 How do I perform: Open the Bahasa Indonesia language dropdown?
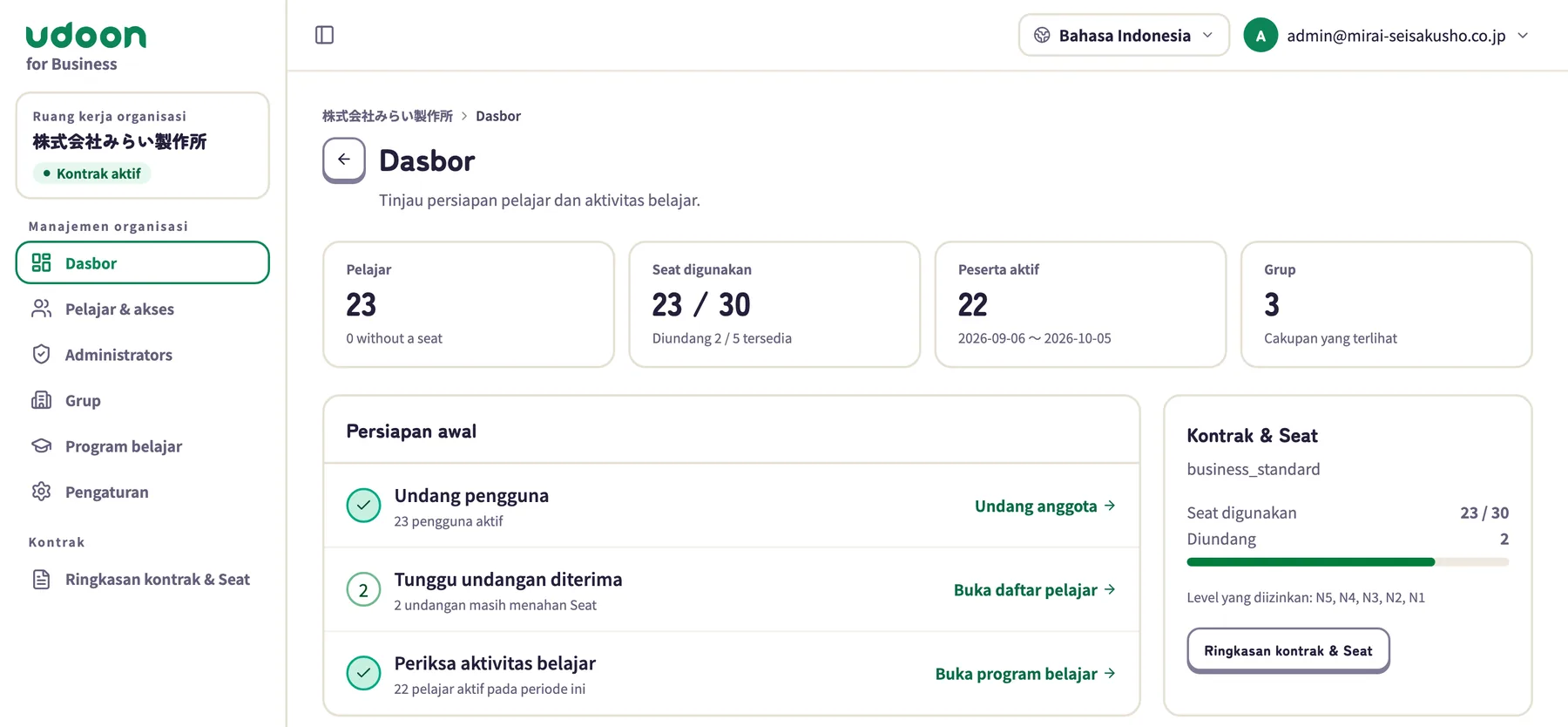(x=1124, y=36)
